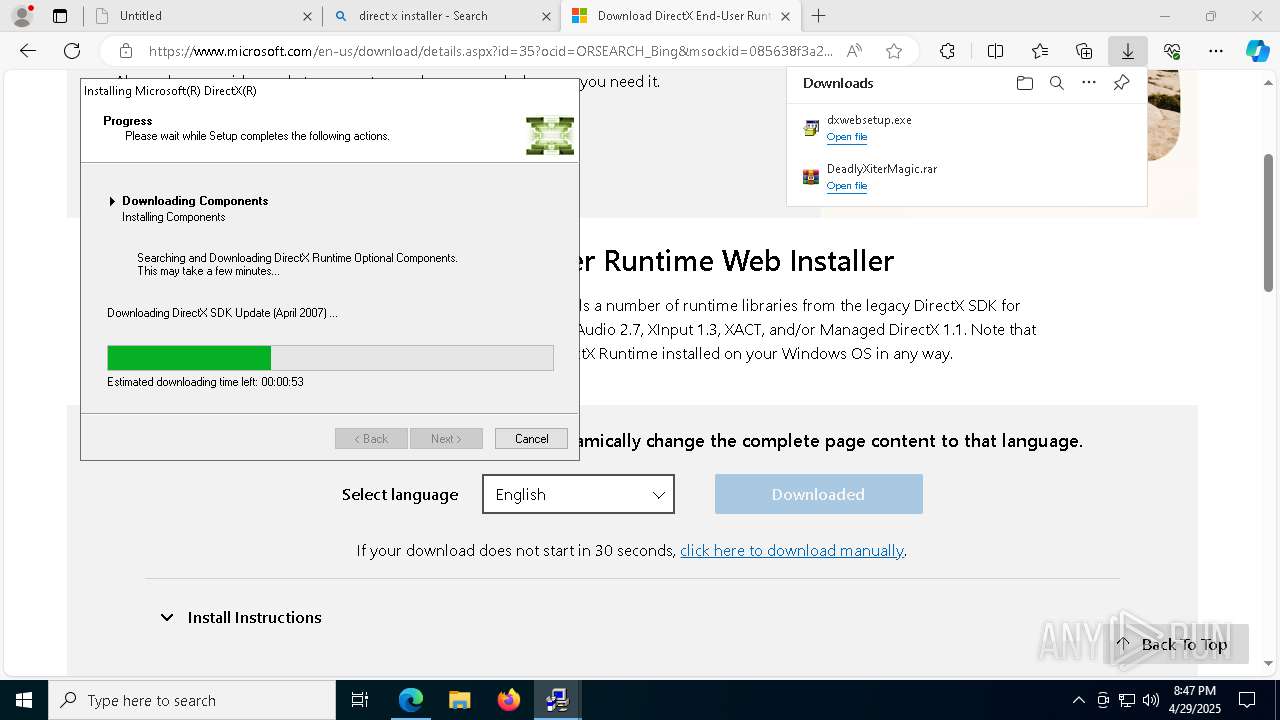This screenshot has width=1280, height=720.
Task: Open downloads folder icon in Downloads panel
Action: pyautogui.click(x=1024, y=83)
